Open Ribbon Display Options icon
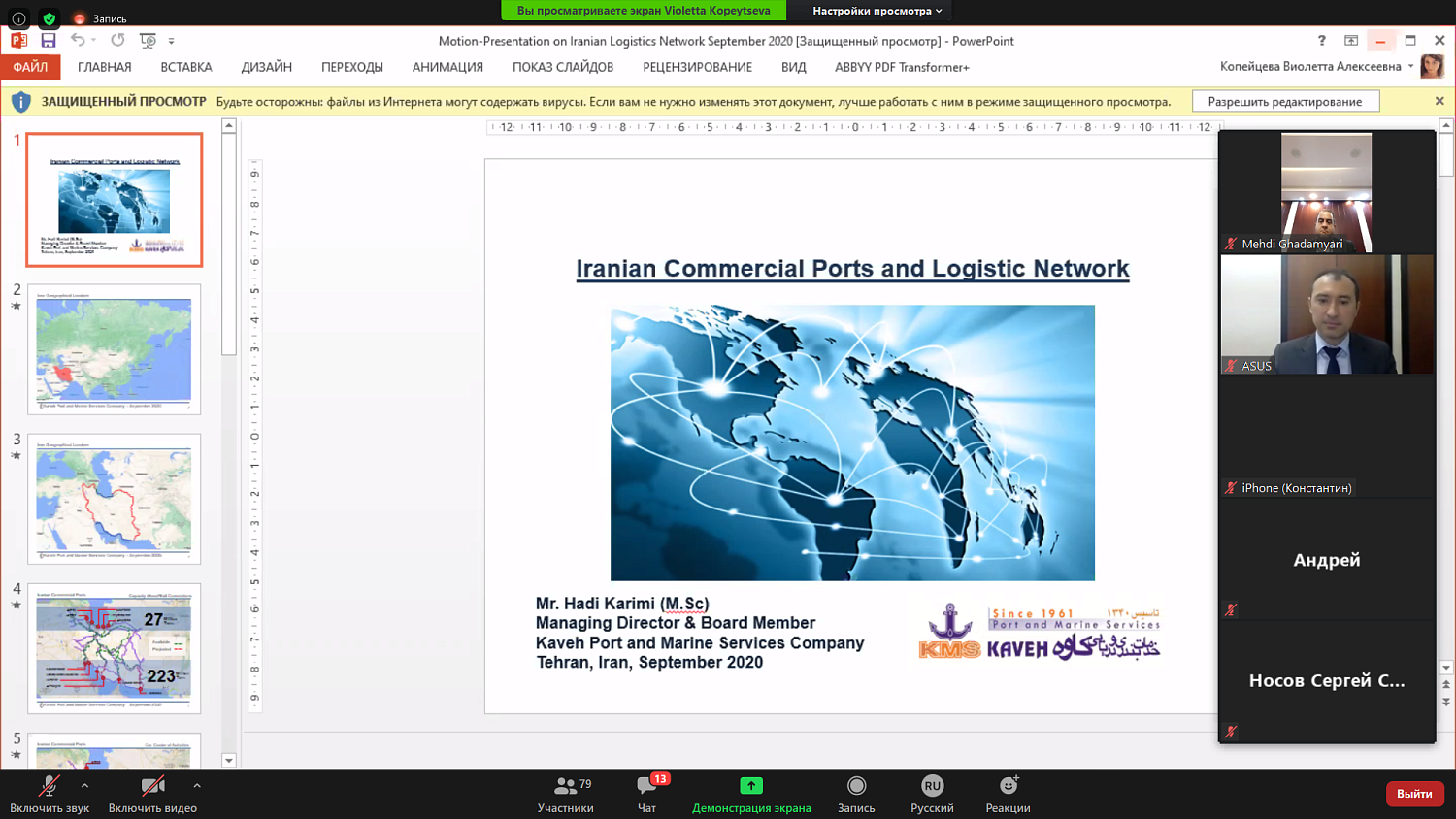The height and width of the screenshot is (819, 1456). click(x=1351, y=41)
